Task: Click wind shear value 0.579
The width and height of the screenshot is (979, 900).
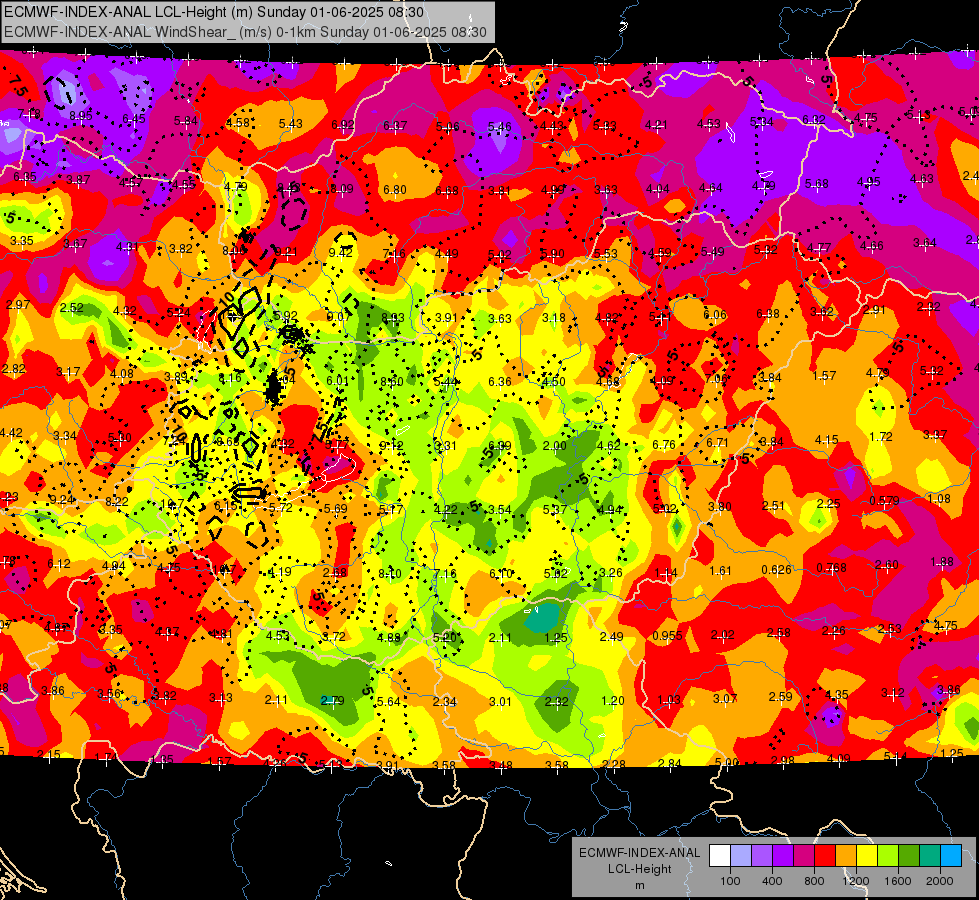Action: click(x=884, y=501)
